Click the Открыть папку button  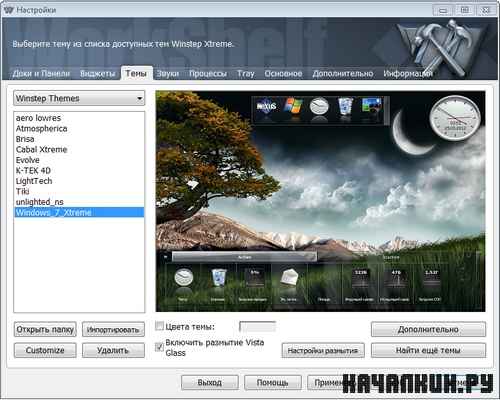point(45,330)
